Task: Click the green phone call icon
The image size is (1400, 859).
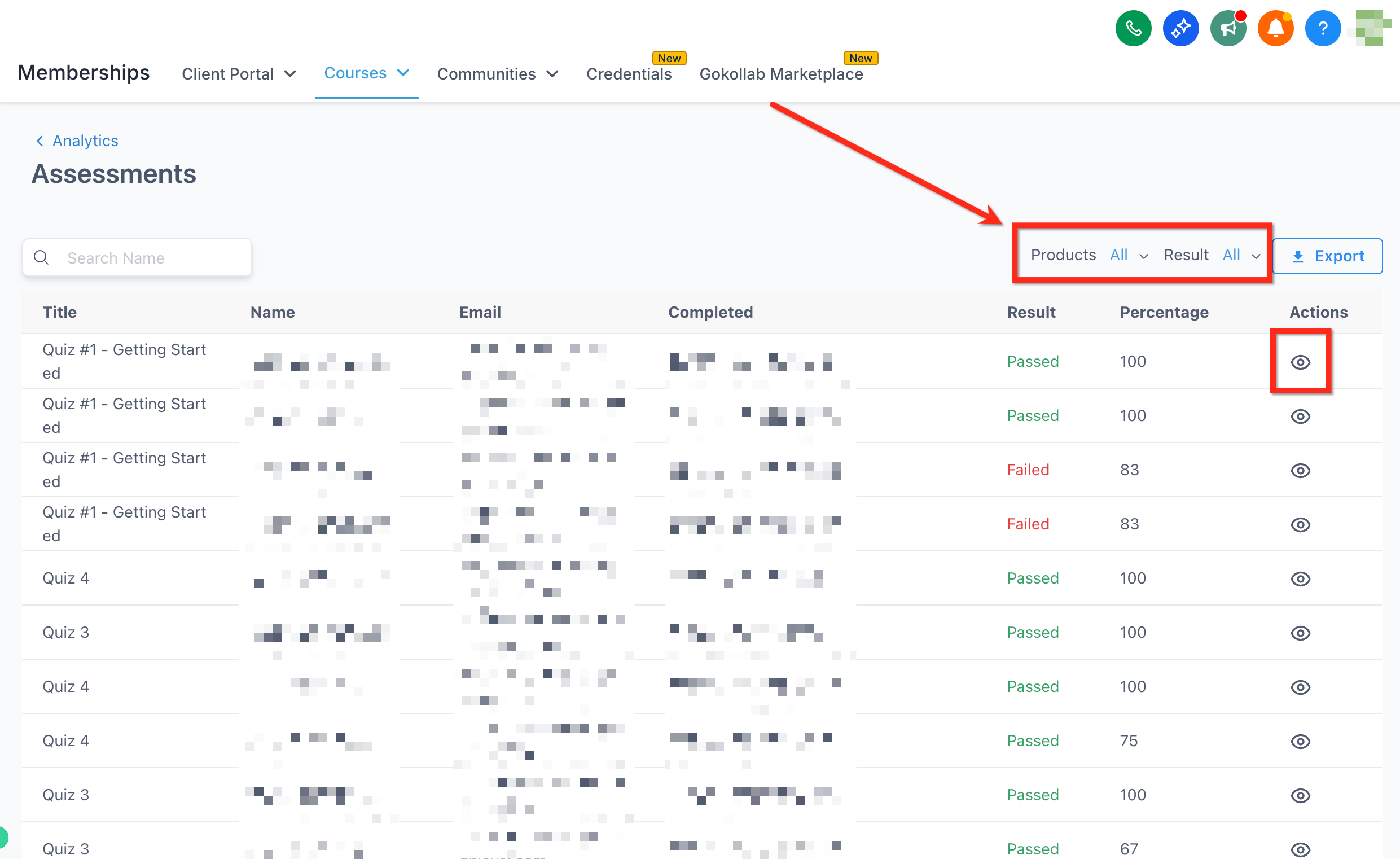Action: [1133, 28]
